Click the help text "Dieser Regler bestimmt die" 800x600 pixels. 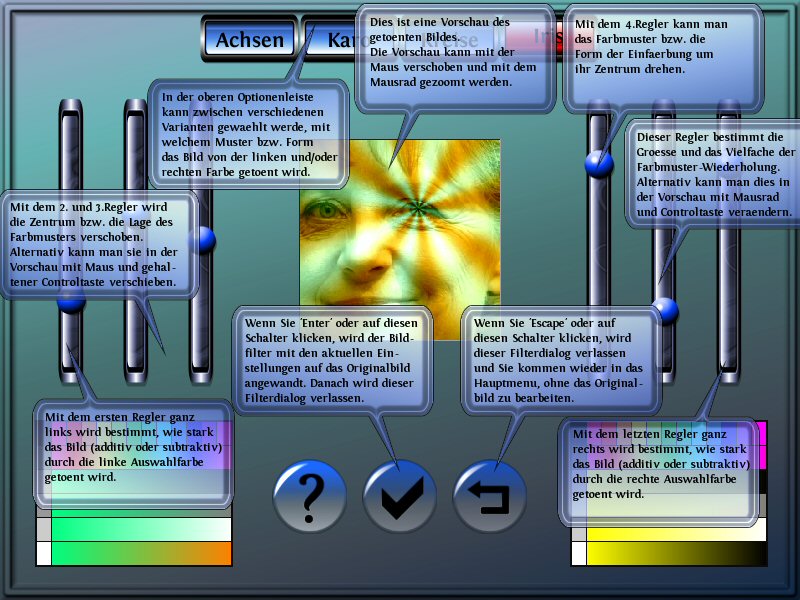coord(710,137)
